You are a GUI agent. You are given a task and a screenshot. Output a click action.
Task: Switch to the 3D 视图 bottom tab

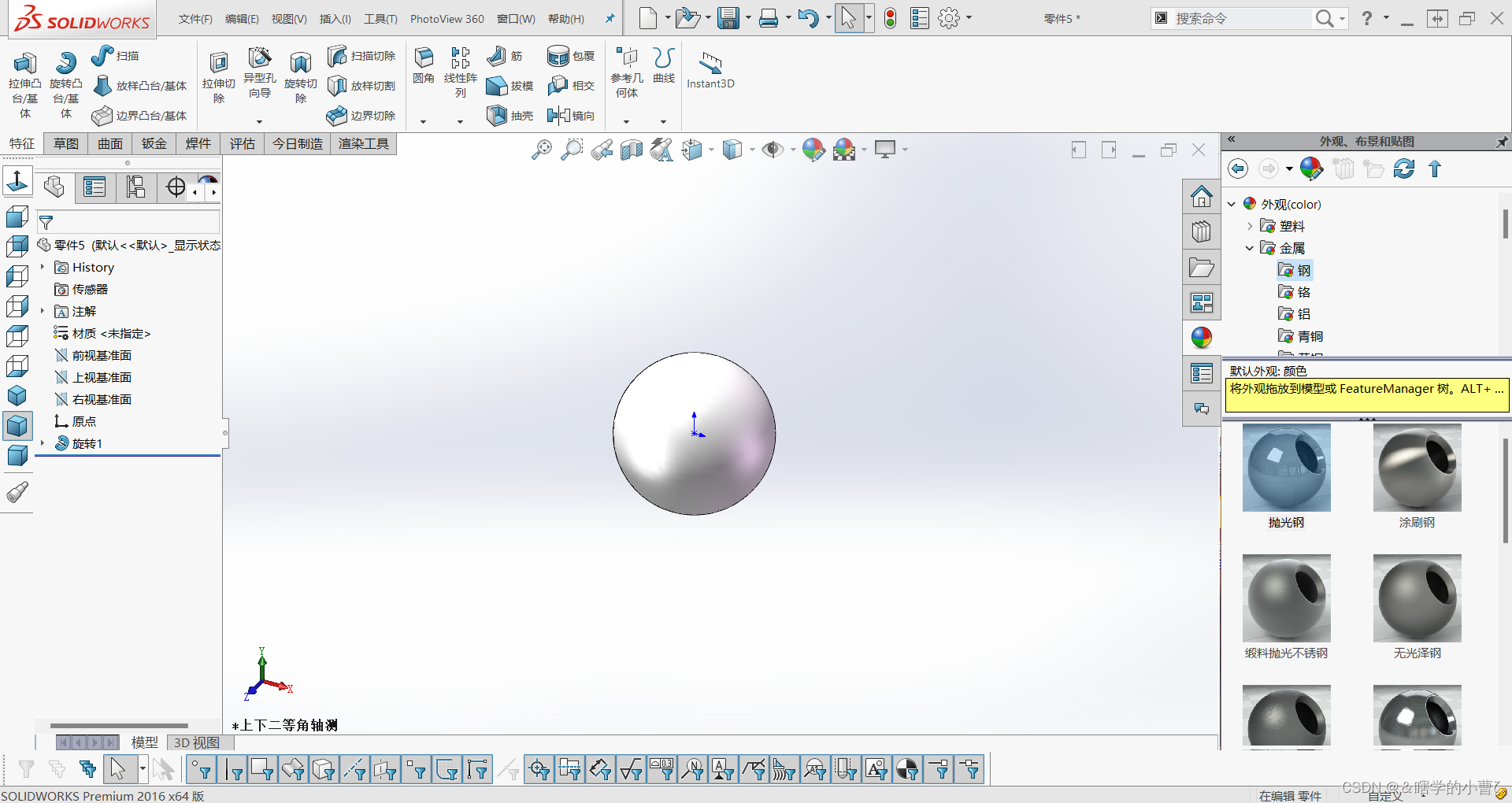(x=196, y=742)
